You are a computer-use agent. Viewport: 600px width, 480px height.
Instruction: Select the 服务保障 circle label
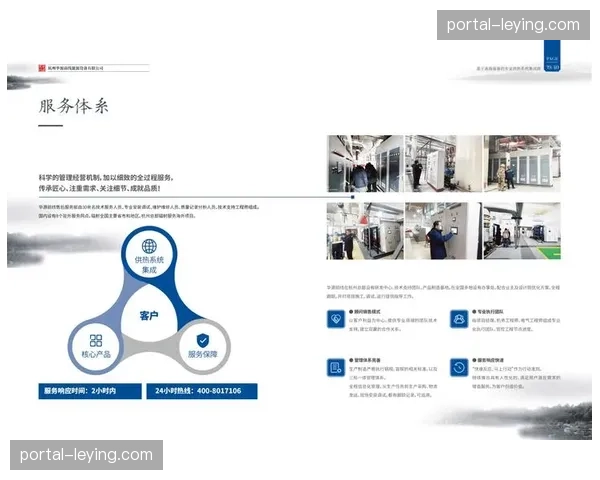[203, 354]
